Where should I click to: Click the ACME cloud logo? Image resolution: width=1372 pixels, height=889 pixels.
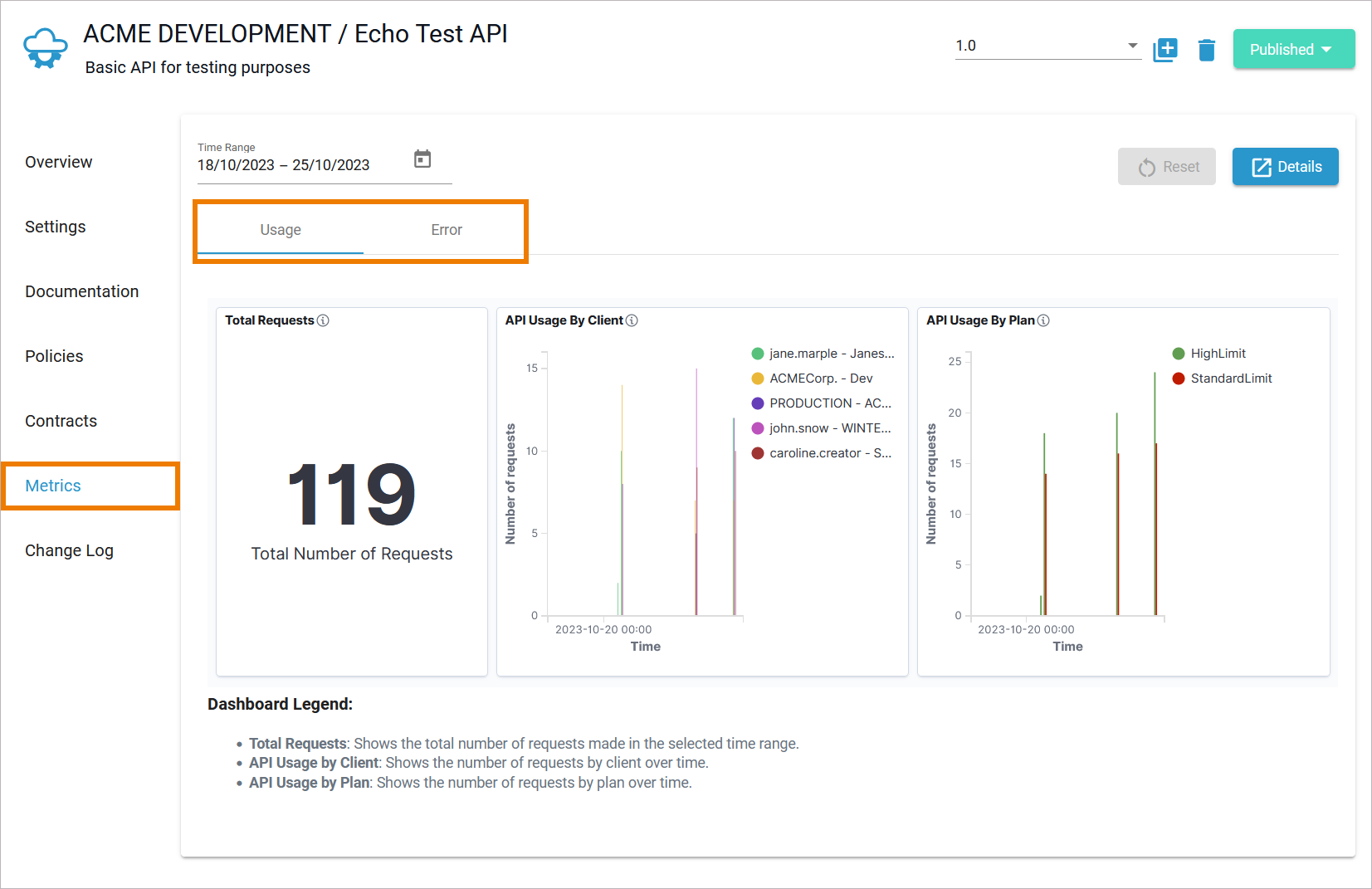click(x=44, y=47)
